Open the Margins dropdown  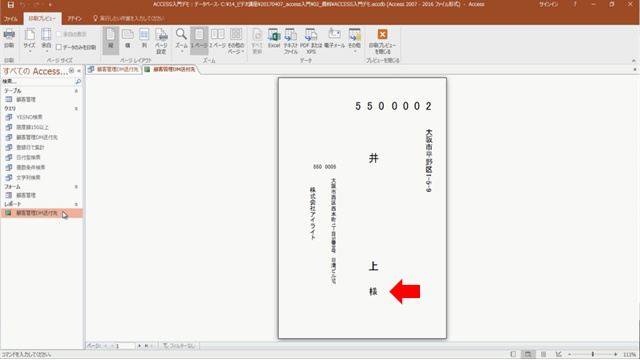pyautogui.click(x=46, y=40)
